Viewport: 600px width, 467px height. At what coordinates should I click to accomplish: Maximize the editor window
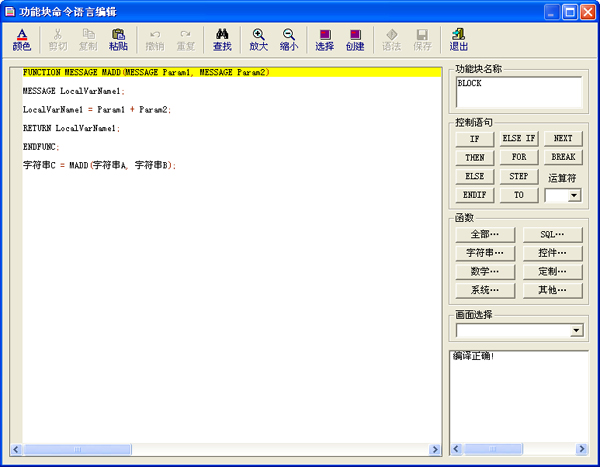[x=569, y=12]
